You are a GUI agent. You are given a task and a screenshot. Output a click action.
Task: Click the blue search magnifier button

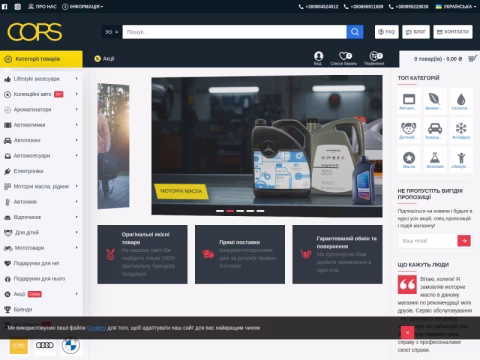[355, 32]
